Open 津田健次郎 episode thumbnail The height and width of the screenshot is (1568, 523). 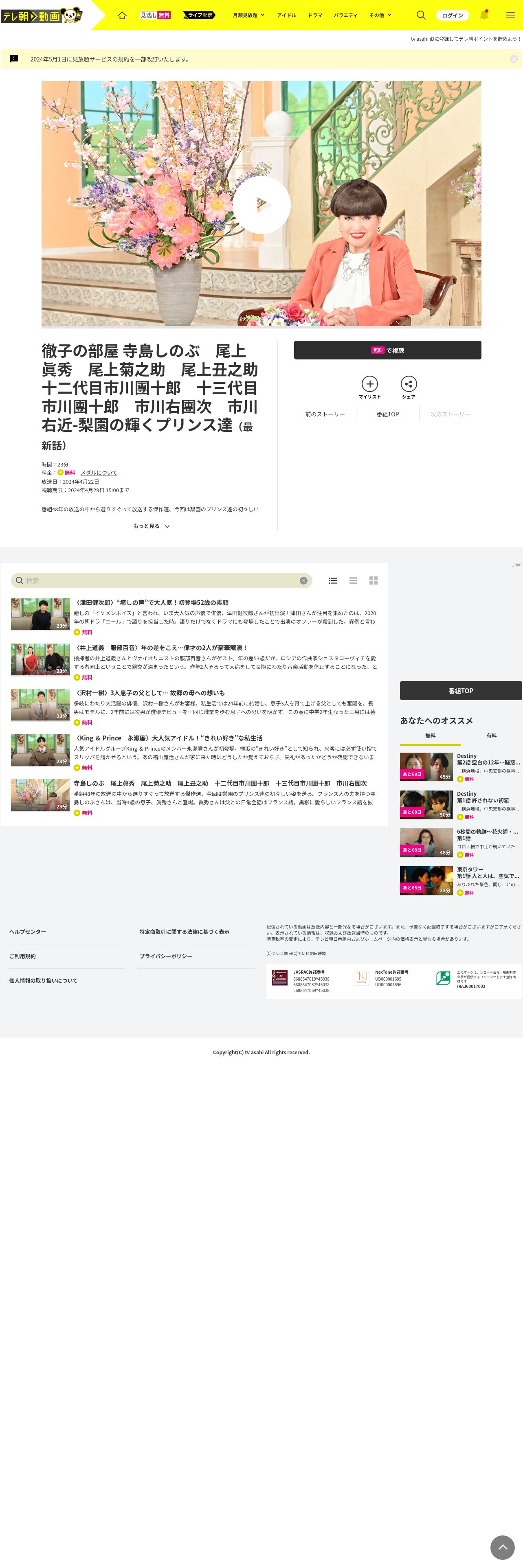[40, 614]
